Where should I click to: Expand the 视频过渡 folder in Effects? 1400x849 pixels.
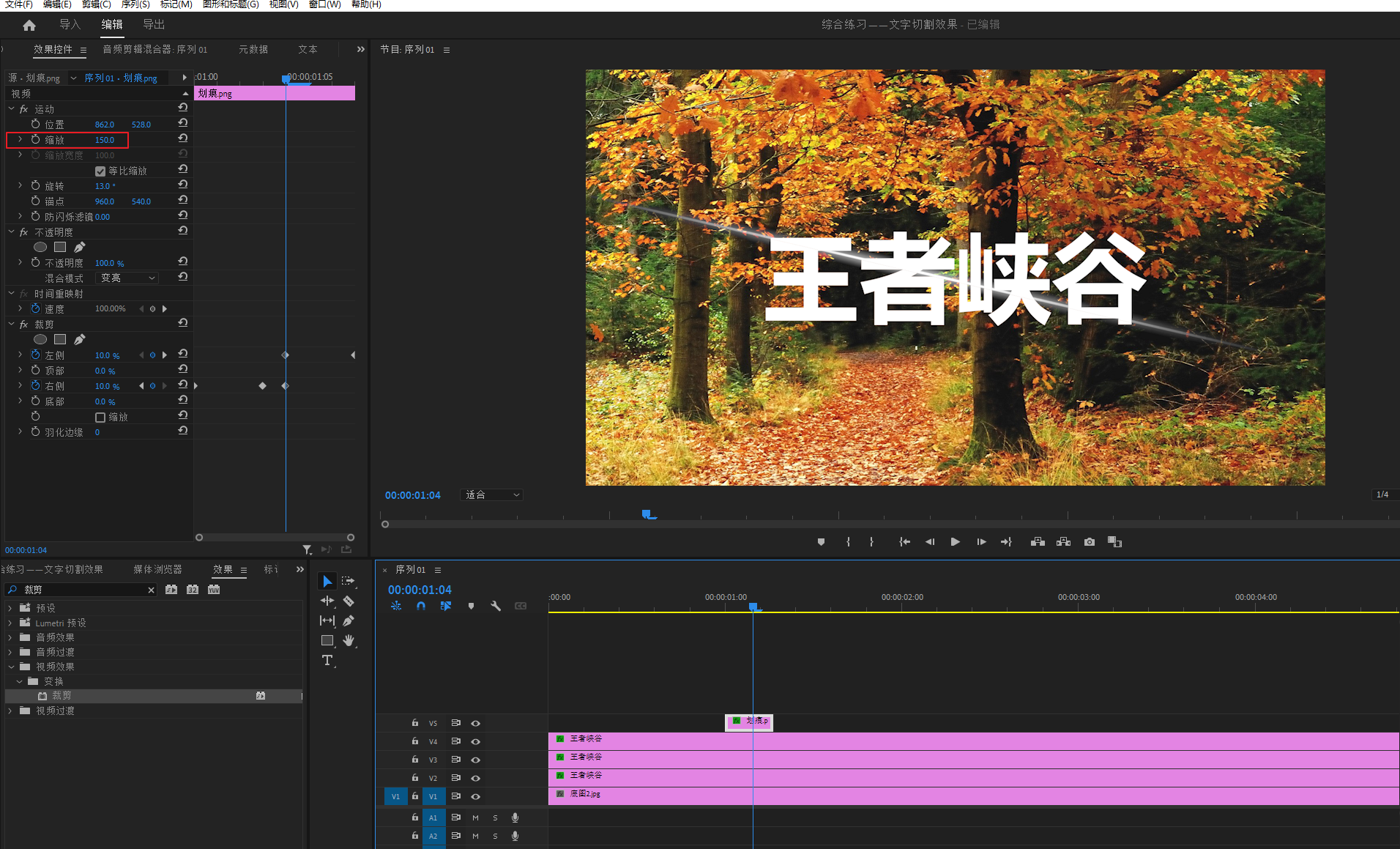[x=10, y=711]
